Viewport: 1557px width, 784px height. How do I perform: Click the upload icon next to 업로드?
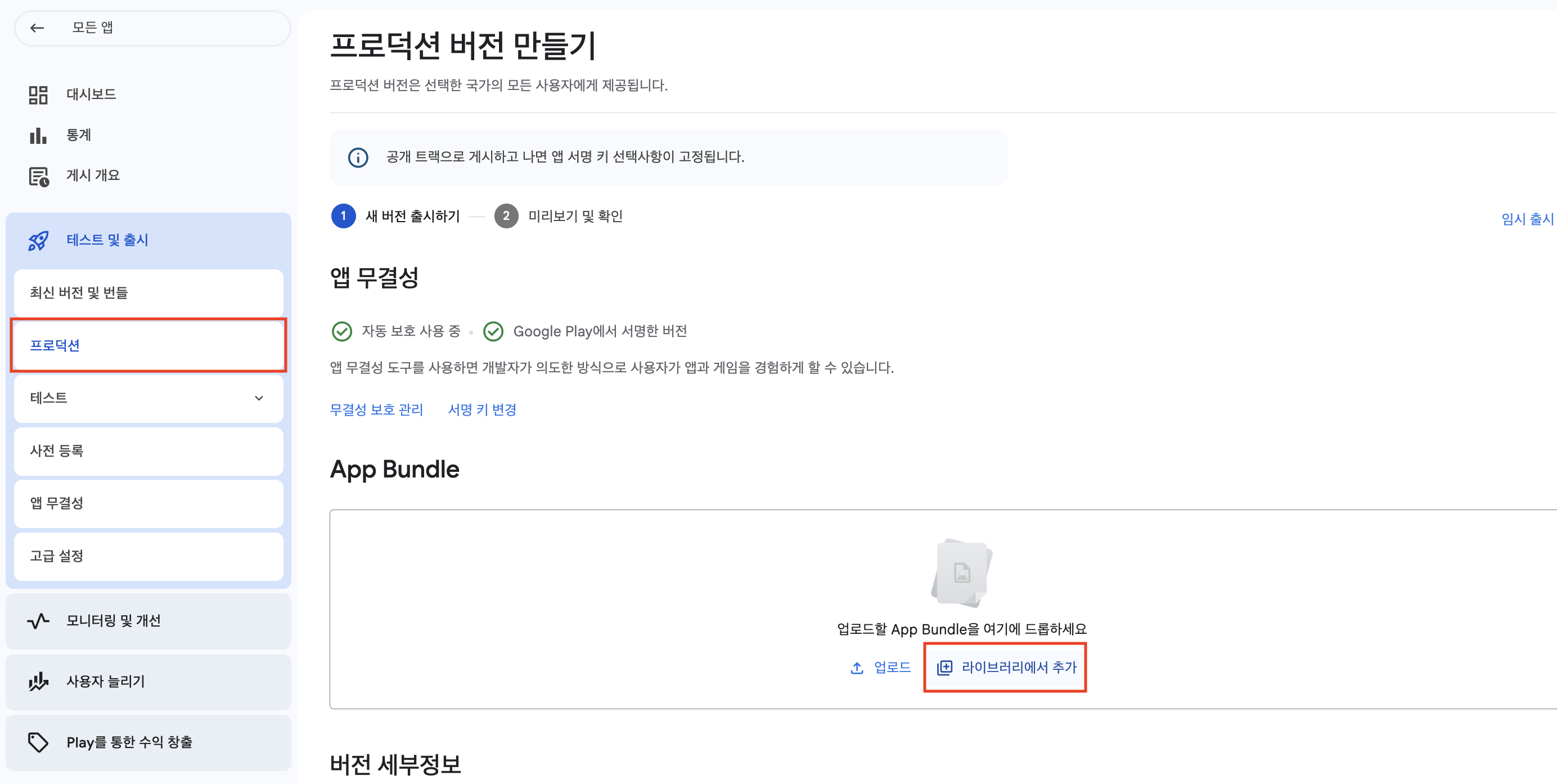[856, 668]
